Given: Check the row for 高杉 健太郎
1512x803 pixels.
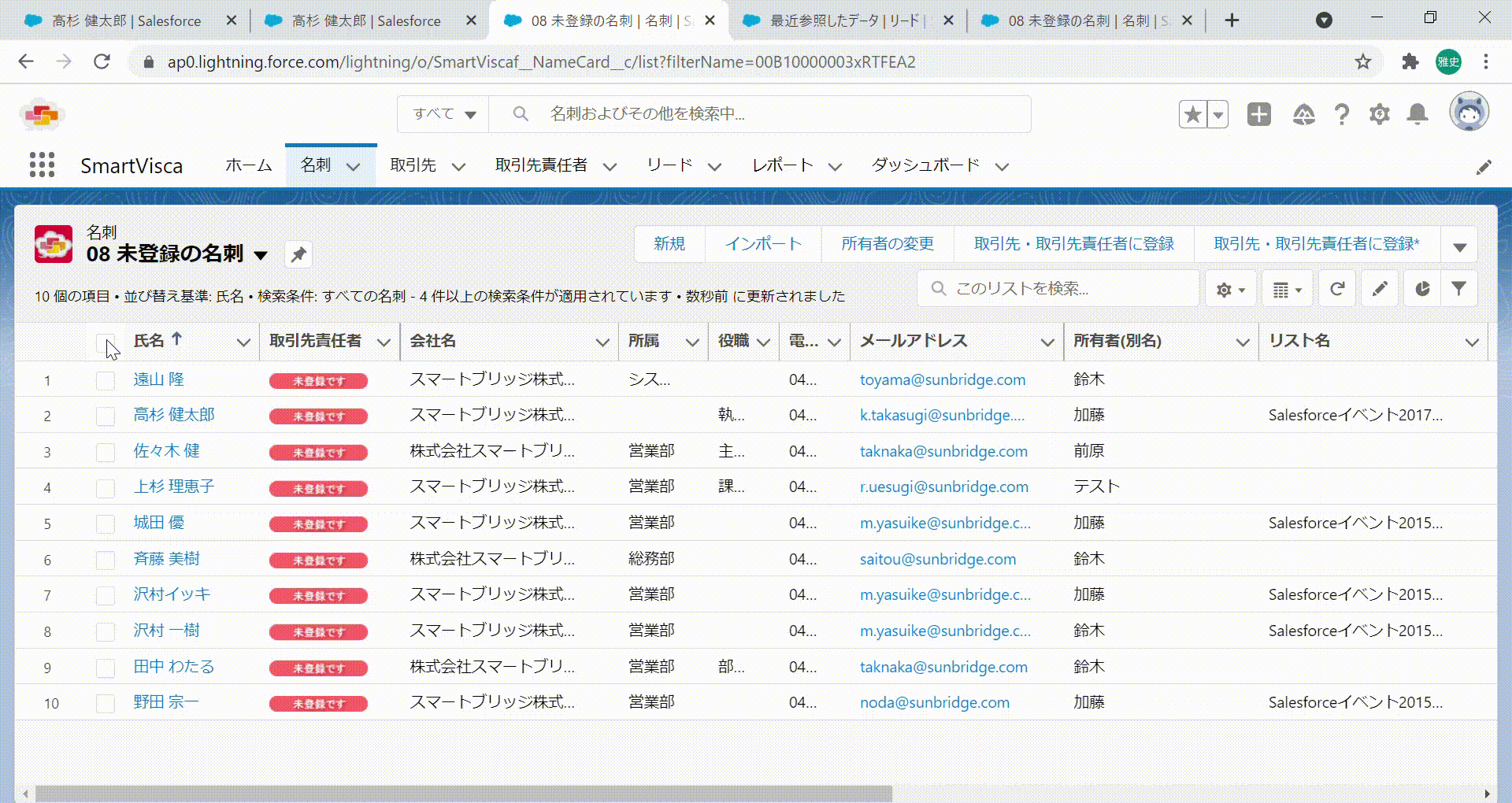Looking at the screenshot, I should click(x=105, y=416).
